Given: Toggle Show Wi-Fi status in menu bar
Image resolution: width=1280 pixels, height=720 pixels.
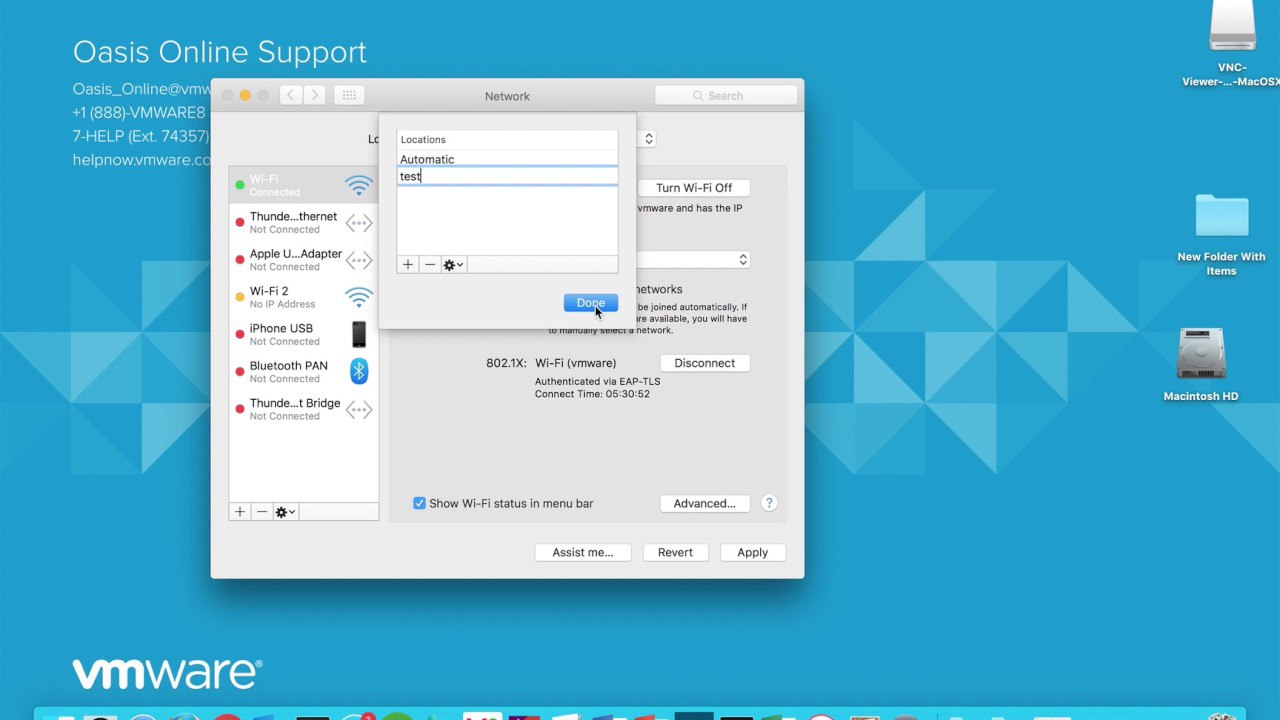Looking at the screenshot, I should click(420, 503).
